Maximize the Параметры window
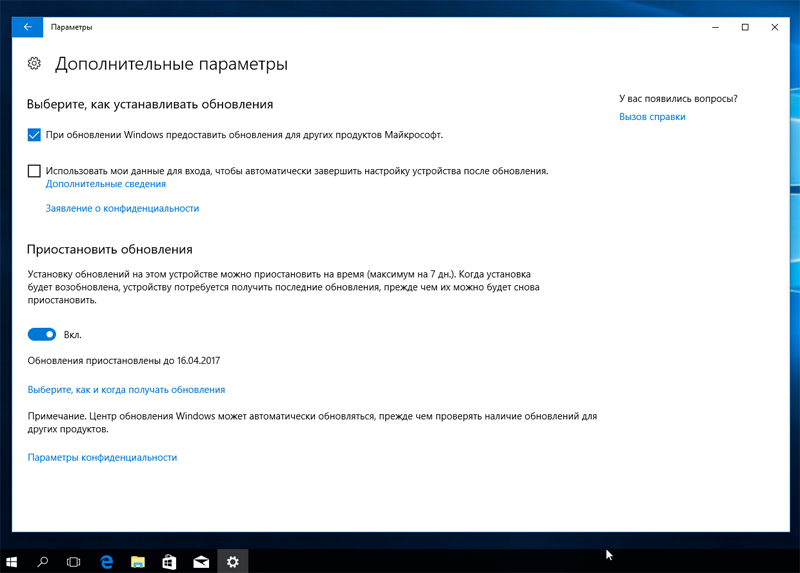800x573 pixels. point(745,27)
